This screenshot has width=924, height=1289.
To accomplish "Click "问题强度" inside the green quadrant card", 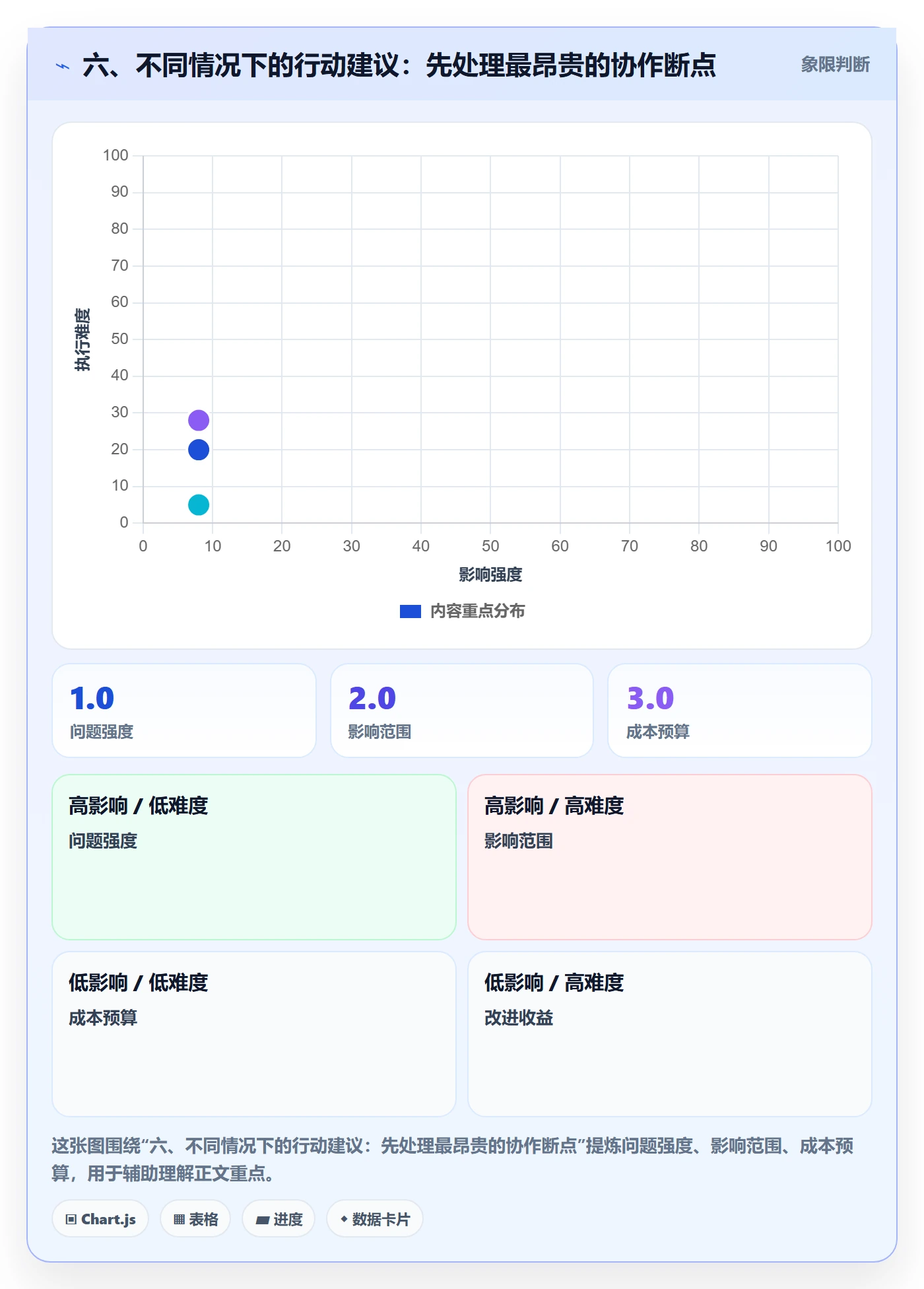I will (103, 841).
